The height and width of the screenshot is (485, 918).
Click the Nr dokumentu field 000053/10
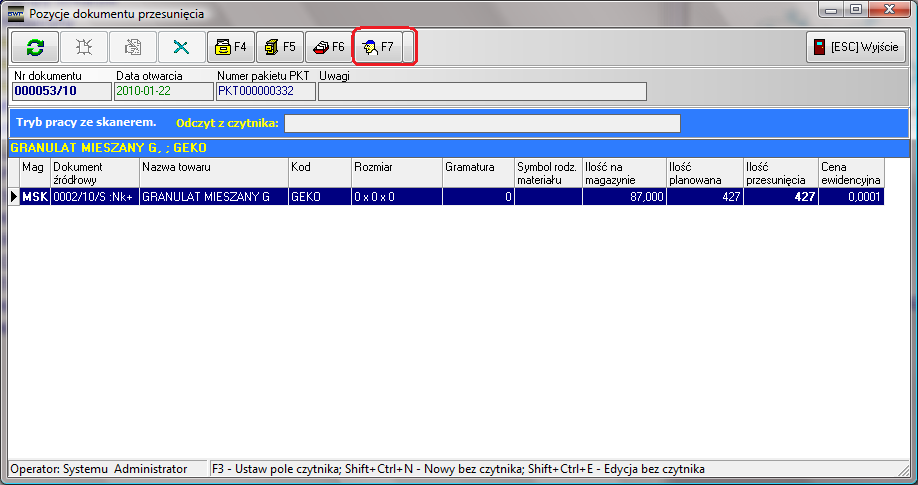(60, 92)
